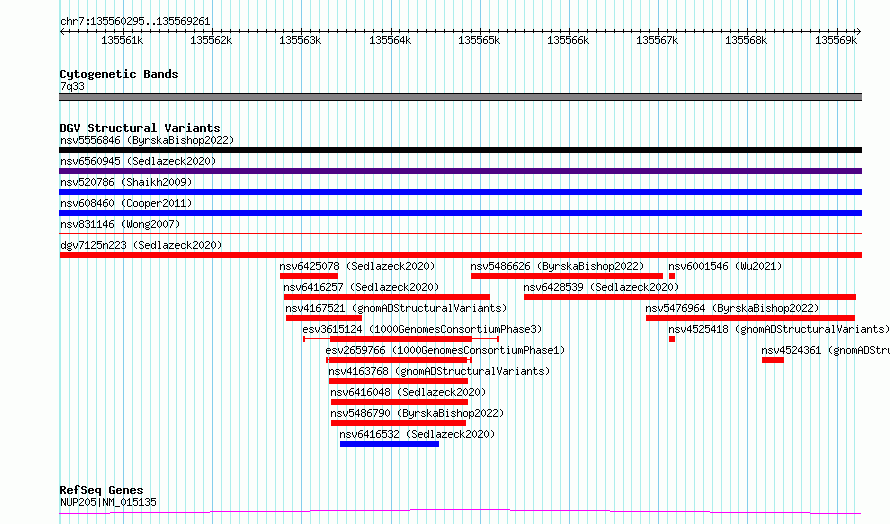Select the nsv5486626 (ByrskaBishop2022) variant

pyautogui.click(x=566, y=276)
